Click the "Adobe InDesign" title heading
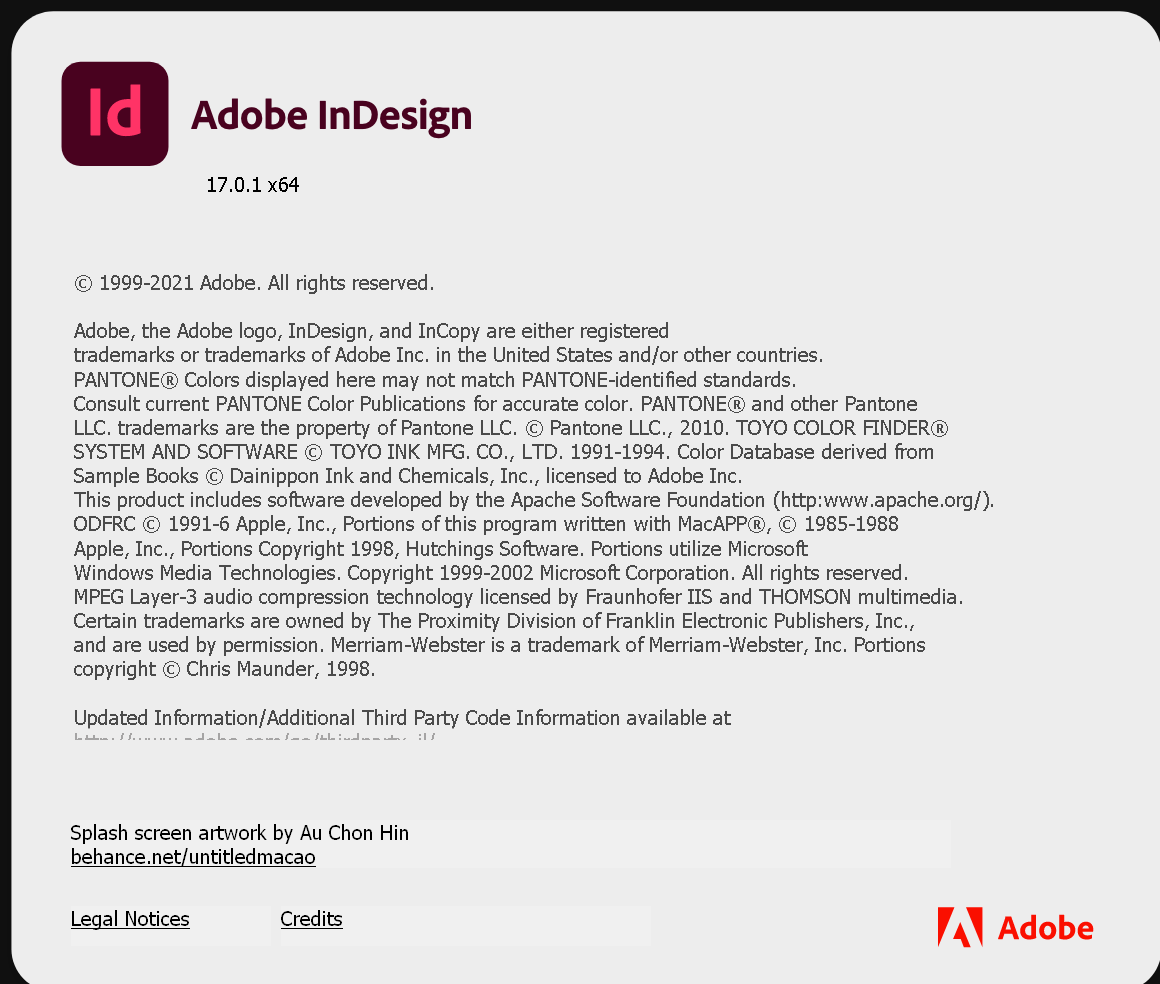The height and width of the screenshot is (984, 1160). click(x=331, y=115)
